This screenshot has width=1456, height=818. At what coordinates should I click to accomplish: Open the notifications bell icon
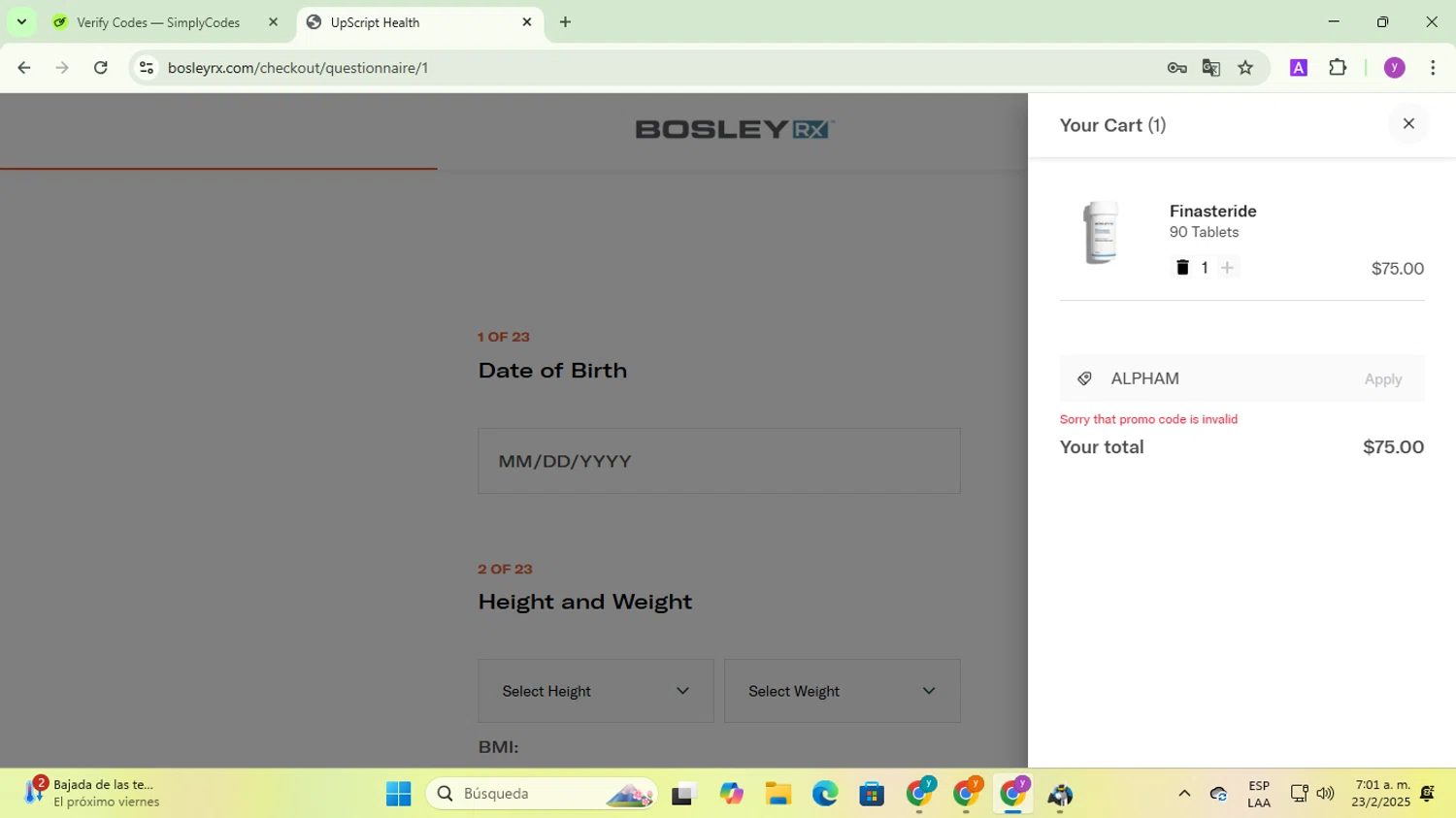pos(1427,794)
